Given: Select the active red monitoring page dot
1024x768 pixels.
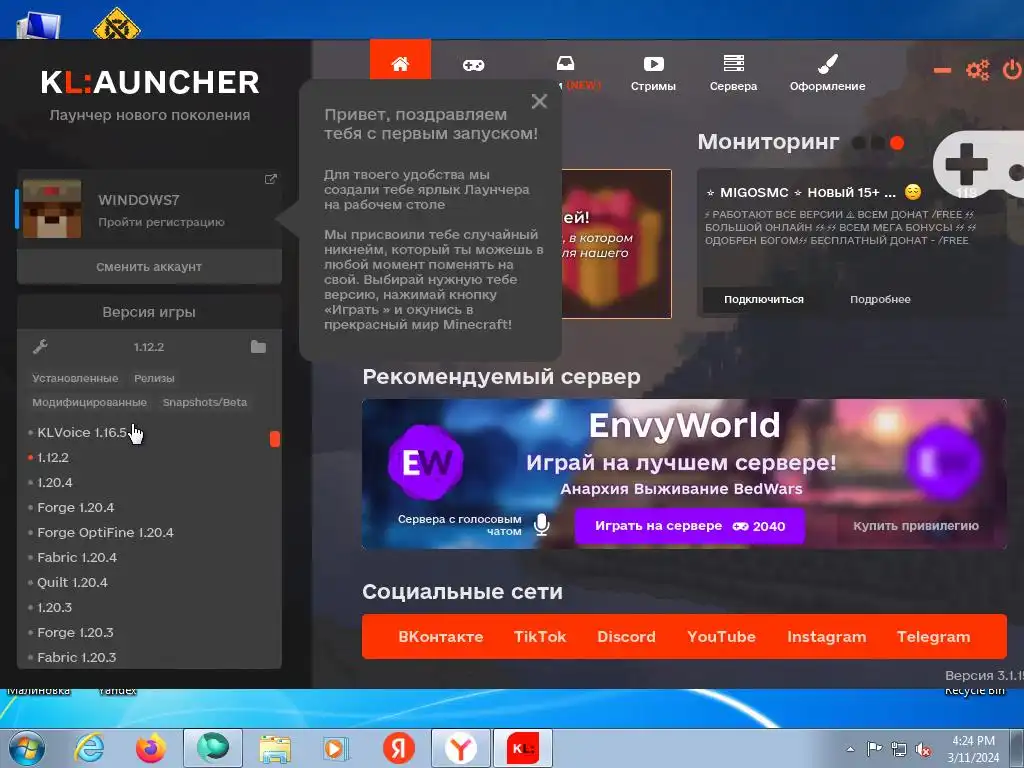Looking at the screenshot, I should [897, 142].
